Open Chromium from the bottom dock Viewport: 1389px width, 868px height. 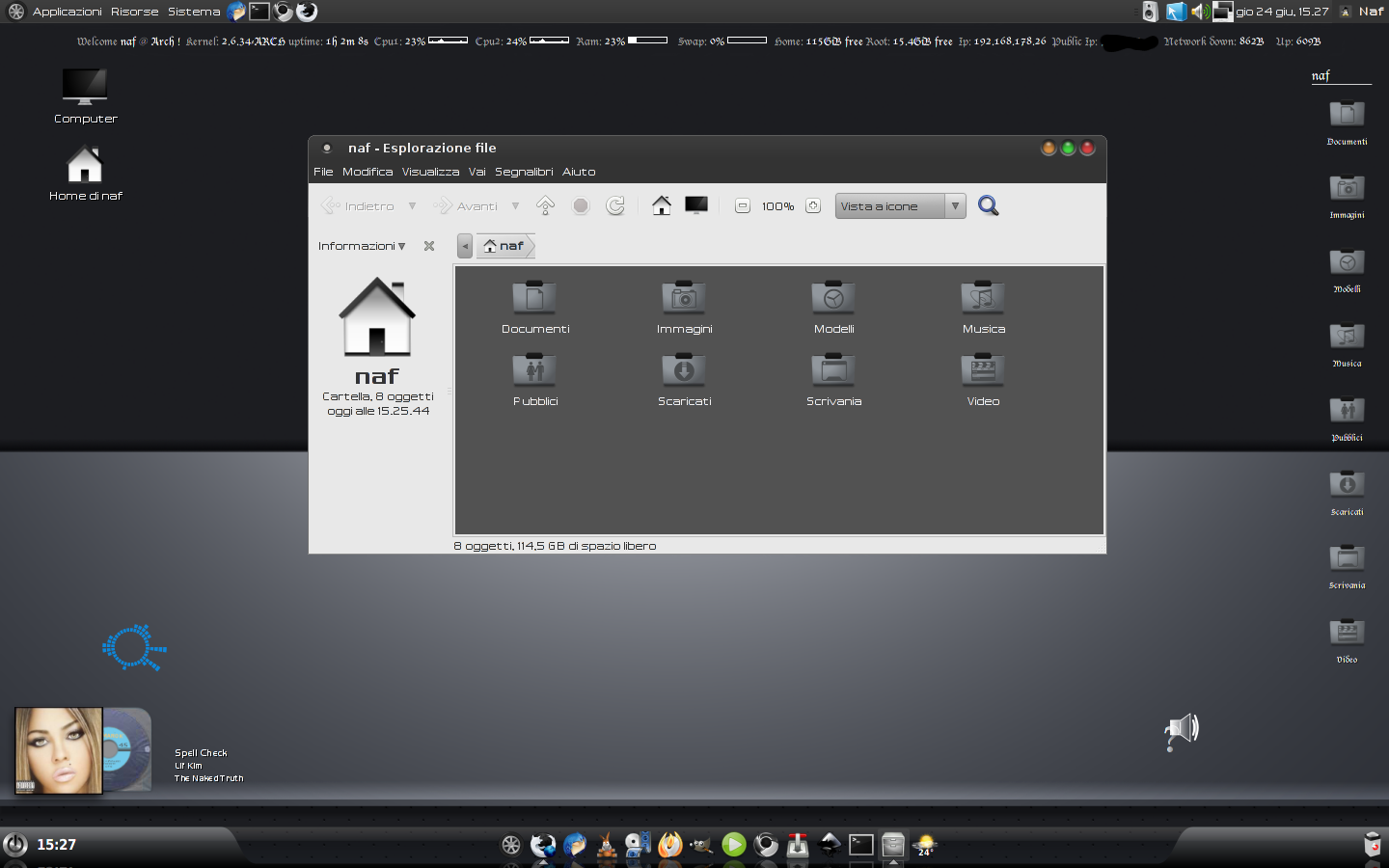pyautogui.click(x=766, y=846)
